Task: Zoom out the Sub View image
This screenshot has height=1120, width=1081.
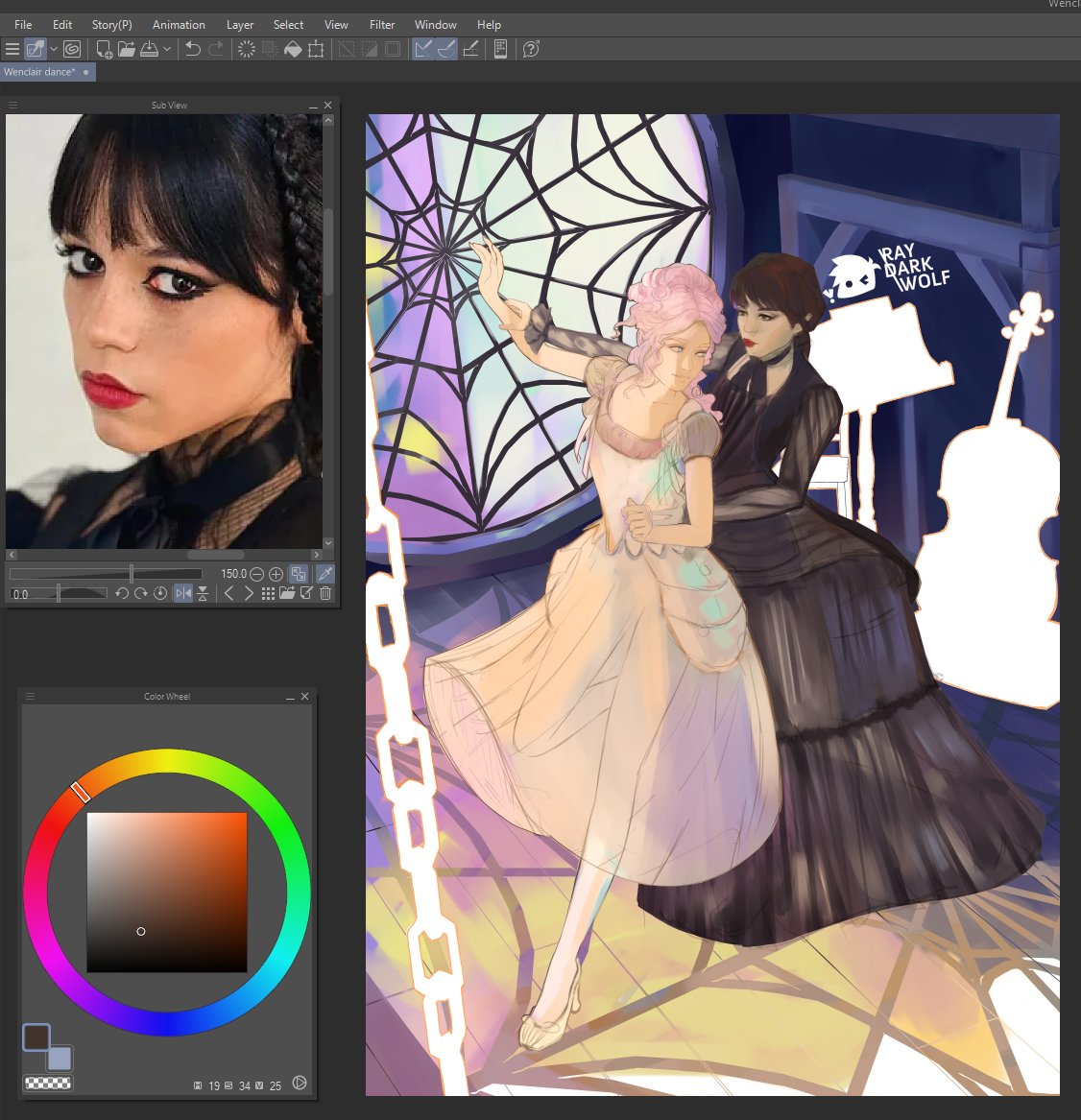Action: pos(257,574)
